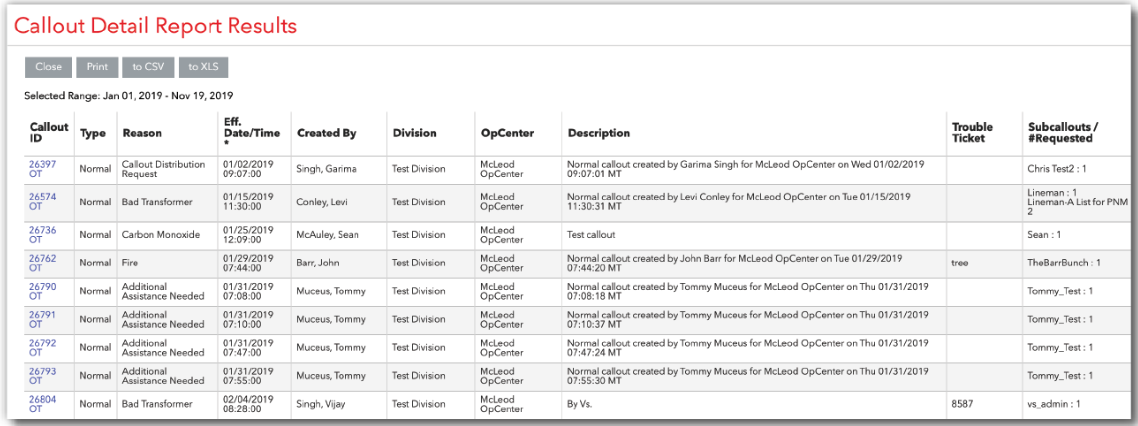This screenshot has height=426, width=1138.
Task: Open callout ID 26790 link
Action: pyautogui.click(x=41, y=286)
